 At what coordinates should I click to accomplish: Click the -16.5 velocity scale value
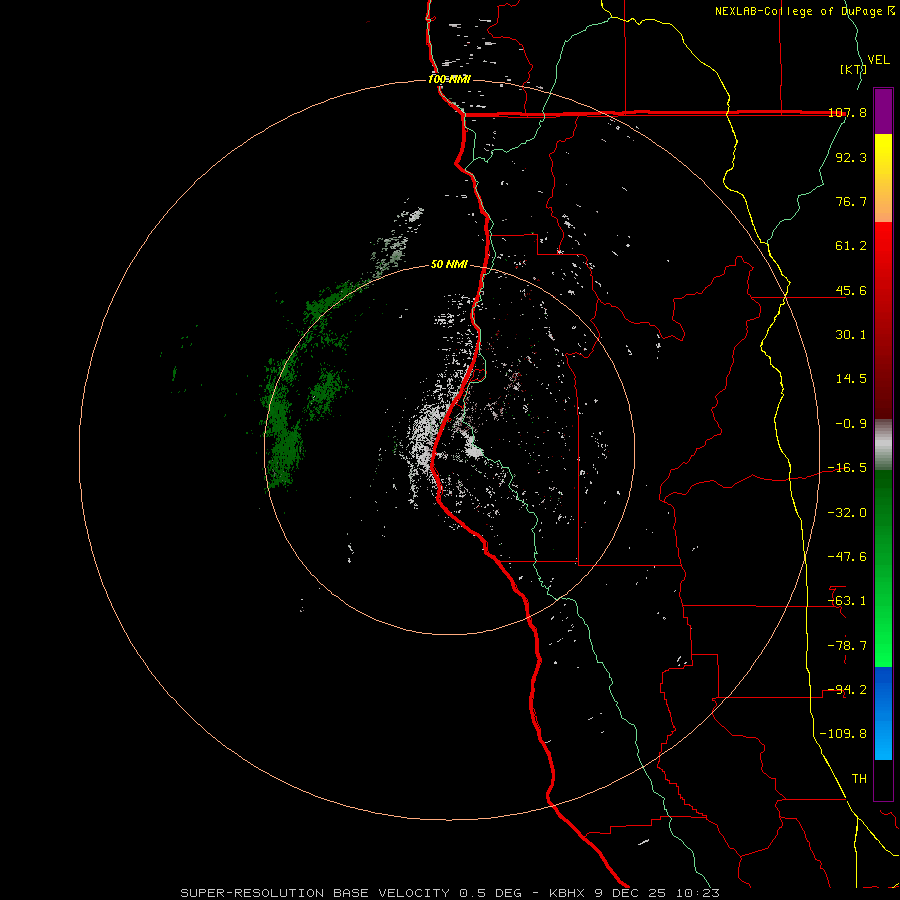coord(847,468)
